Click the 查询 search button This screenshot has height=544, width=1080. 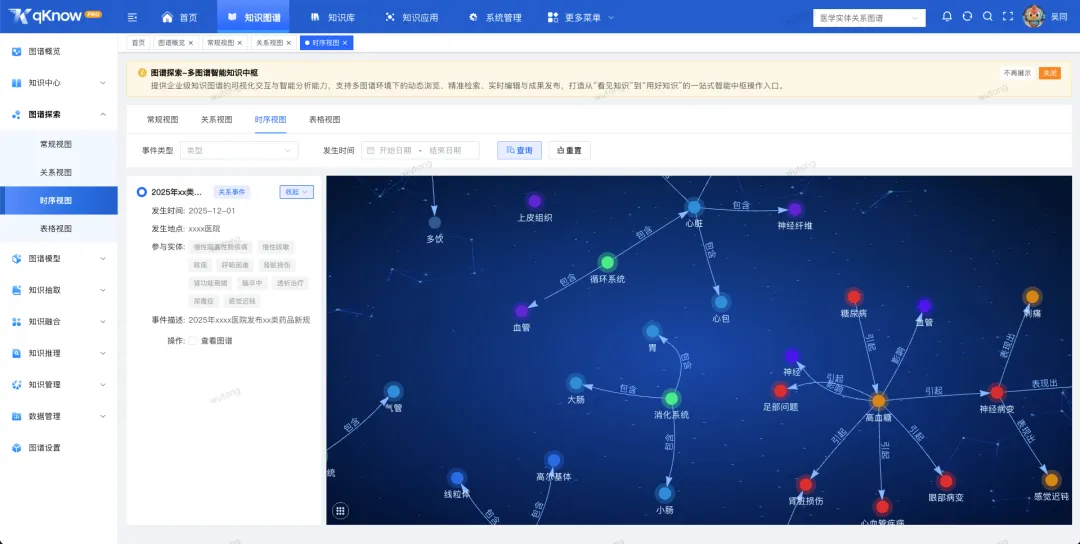pos(519,150)
